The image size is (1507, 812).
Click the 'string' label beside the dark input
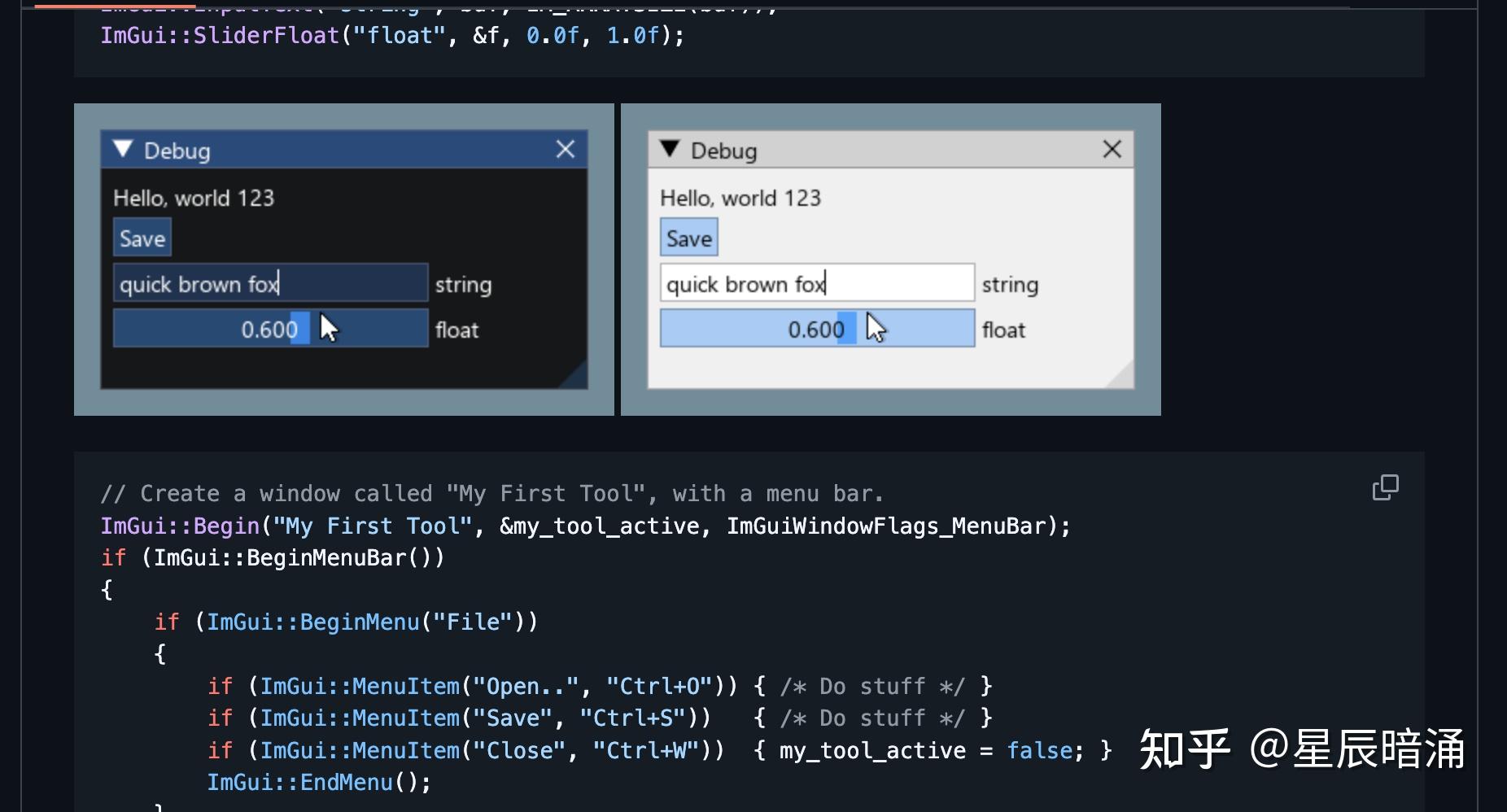(x=462, y=284)
